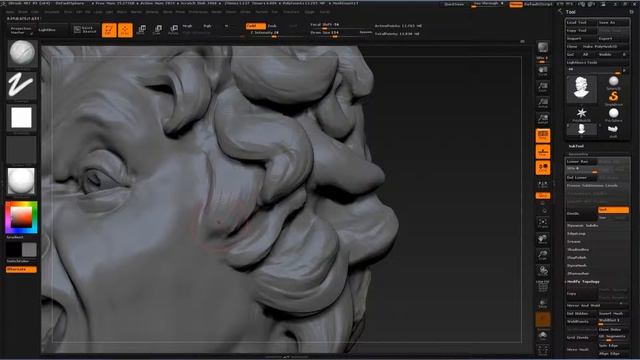The image size is (640, 360).
Task: Toggle Edit mode button
Action: [109, 30]
